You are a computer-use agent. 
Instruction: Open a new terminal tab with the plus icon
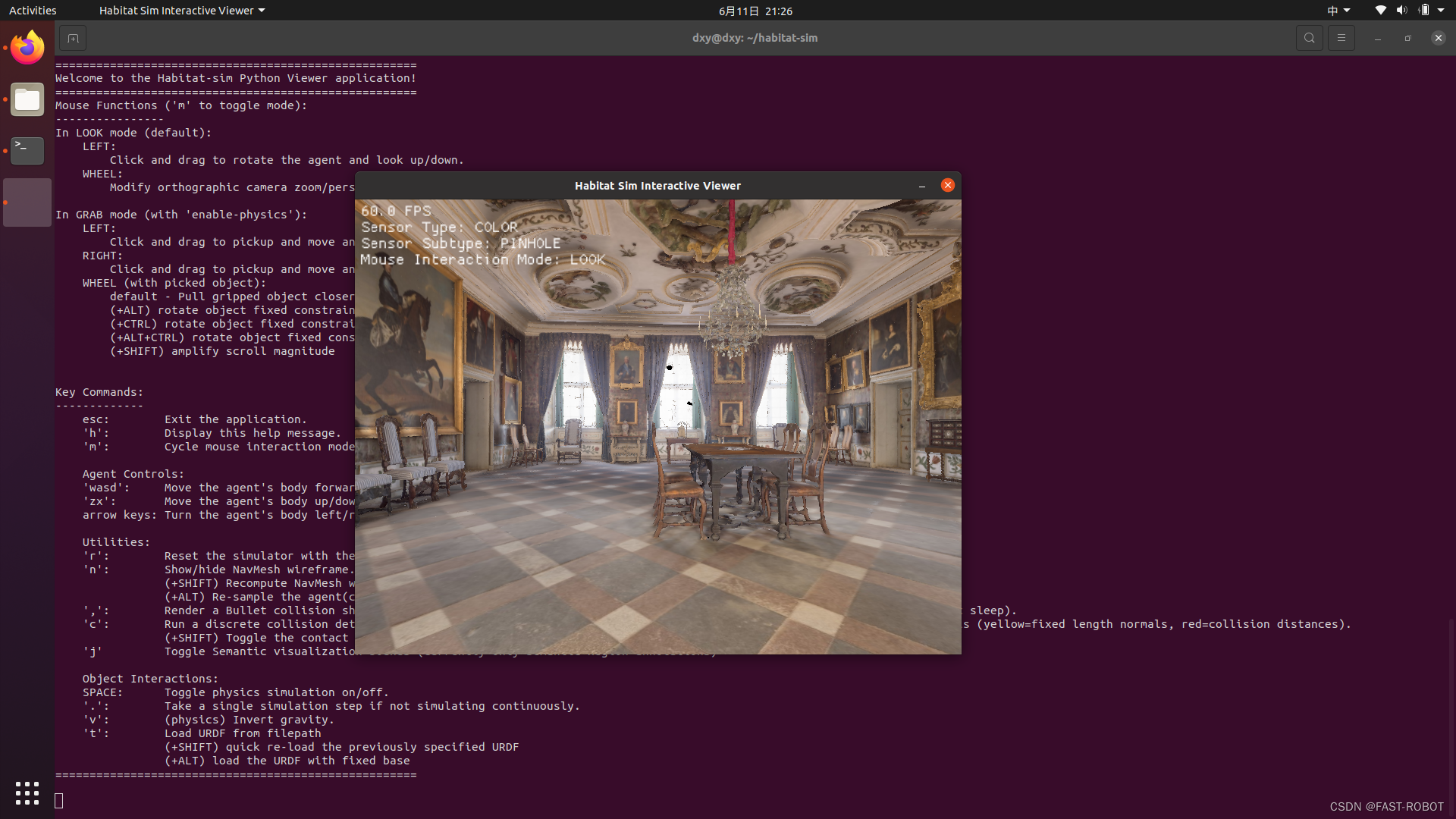[72, 37]
